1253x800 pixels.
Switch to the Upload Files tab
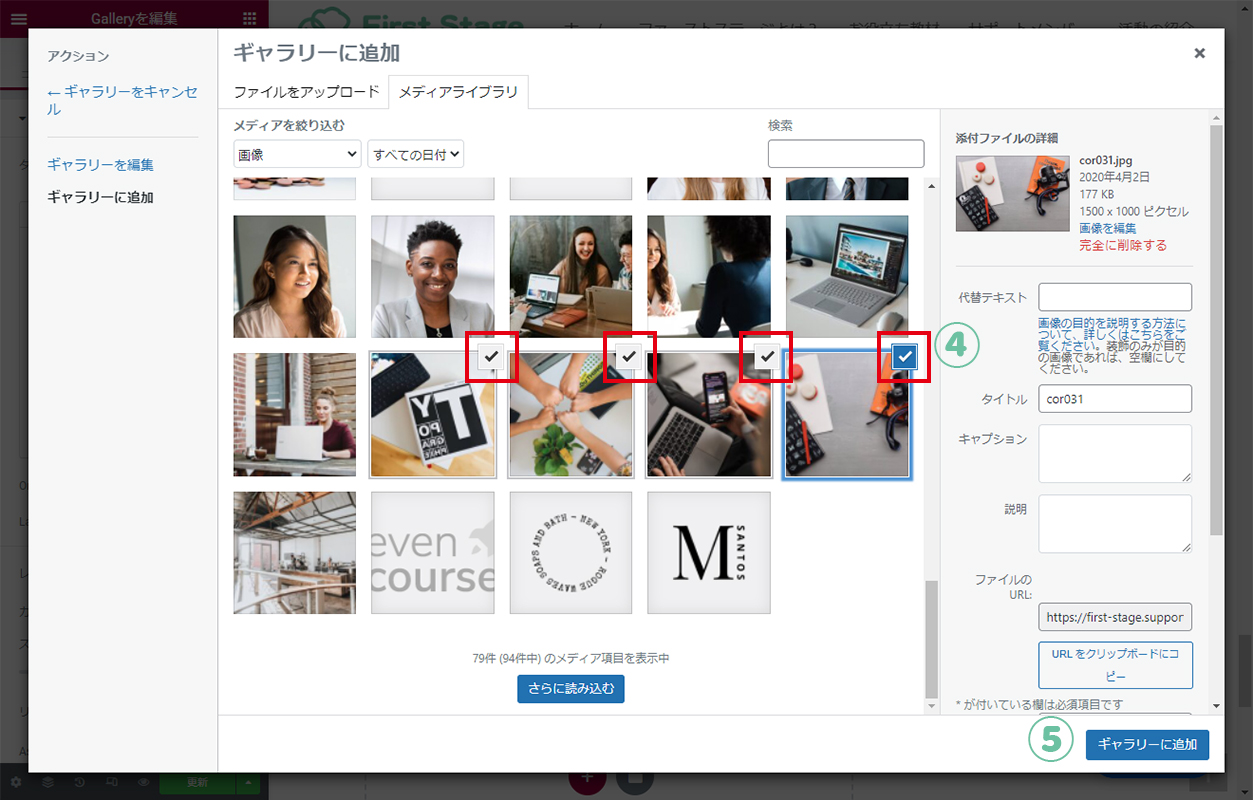click(306, 92)
